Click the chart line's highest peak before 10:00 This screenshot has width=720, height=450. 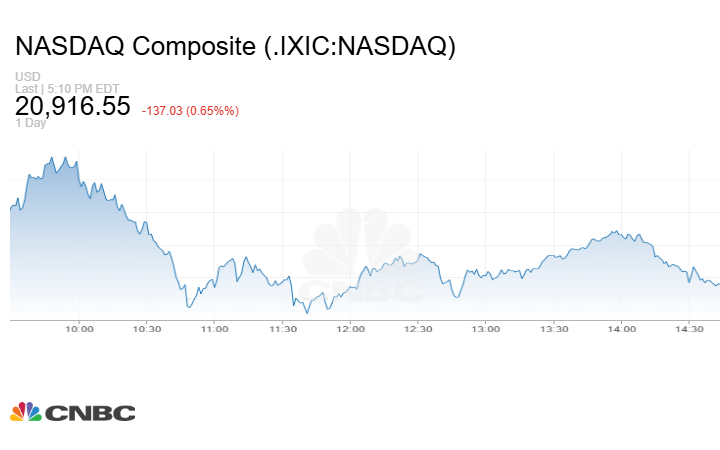tap(65, 157)
